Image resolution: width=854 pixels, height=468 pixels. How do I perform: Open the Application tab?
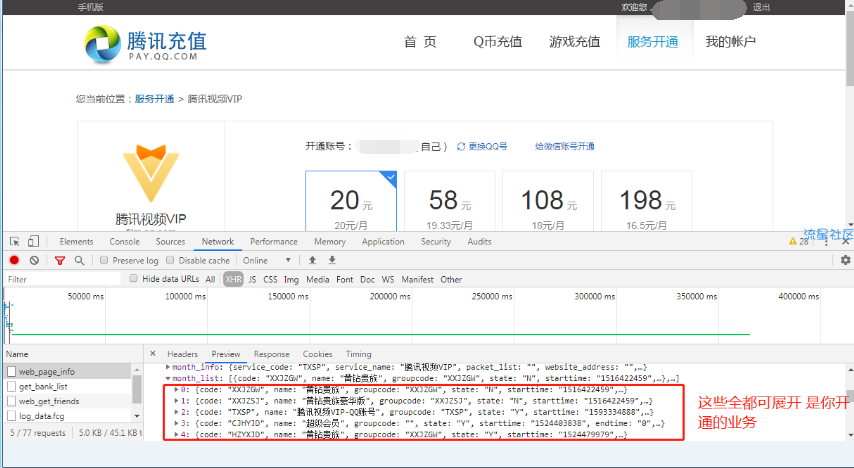point(383,241)
